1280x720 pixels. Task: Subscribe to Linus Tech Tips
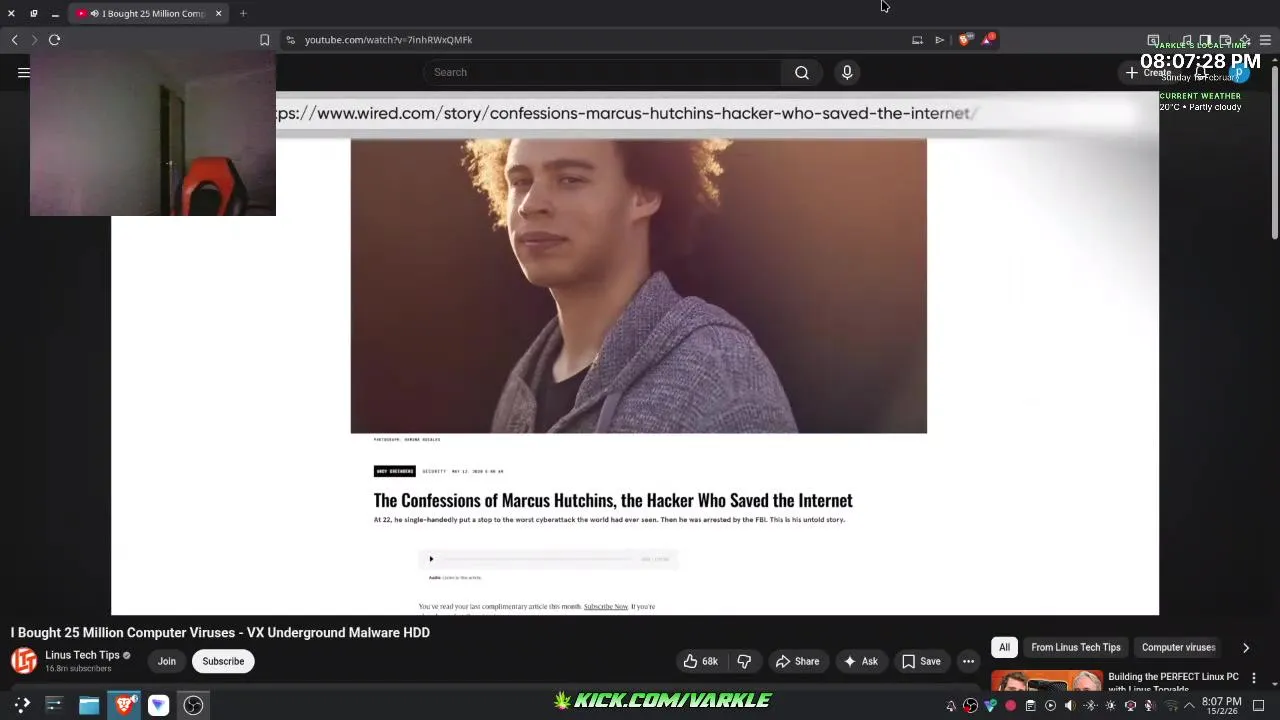223,661
